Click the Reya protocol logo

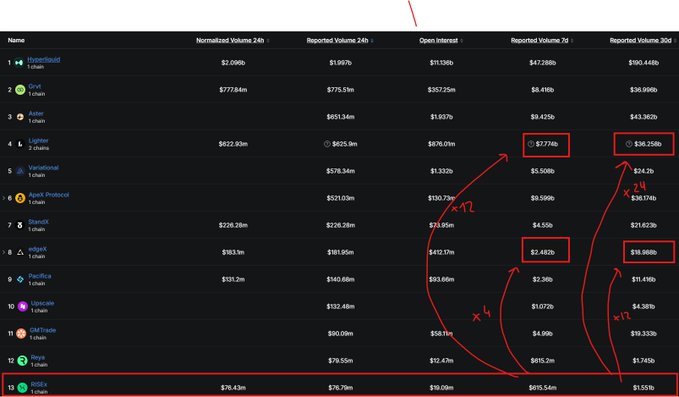click(22, 360)
